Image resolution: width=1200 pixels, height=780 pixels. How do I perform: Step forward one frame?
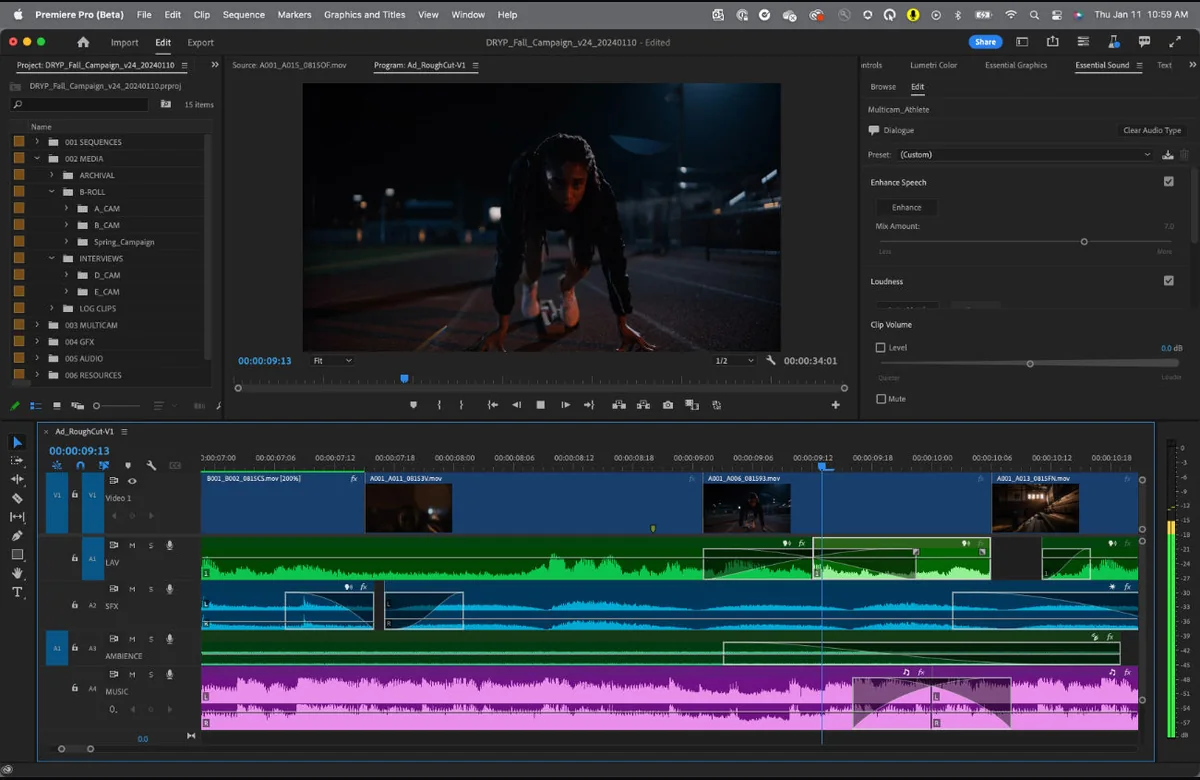tap(565, 405)
